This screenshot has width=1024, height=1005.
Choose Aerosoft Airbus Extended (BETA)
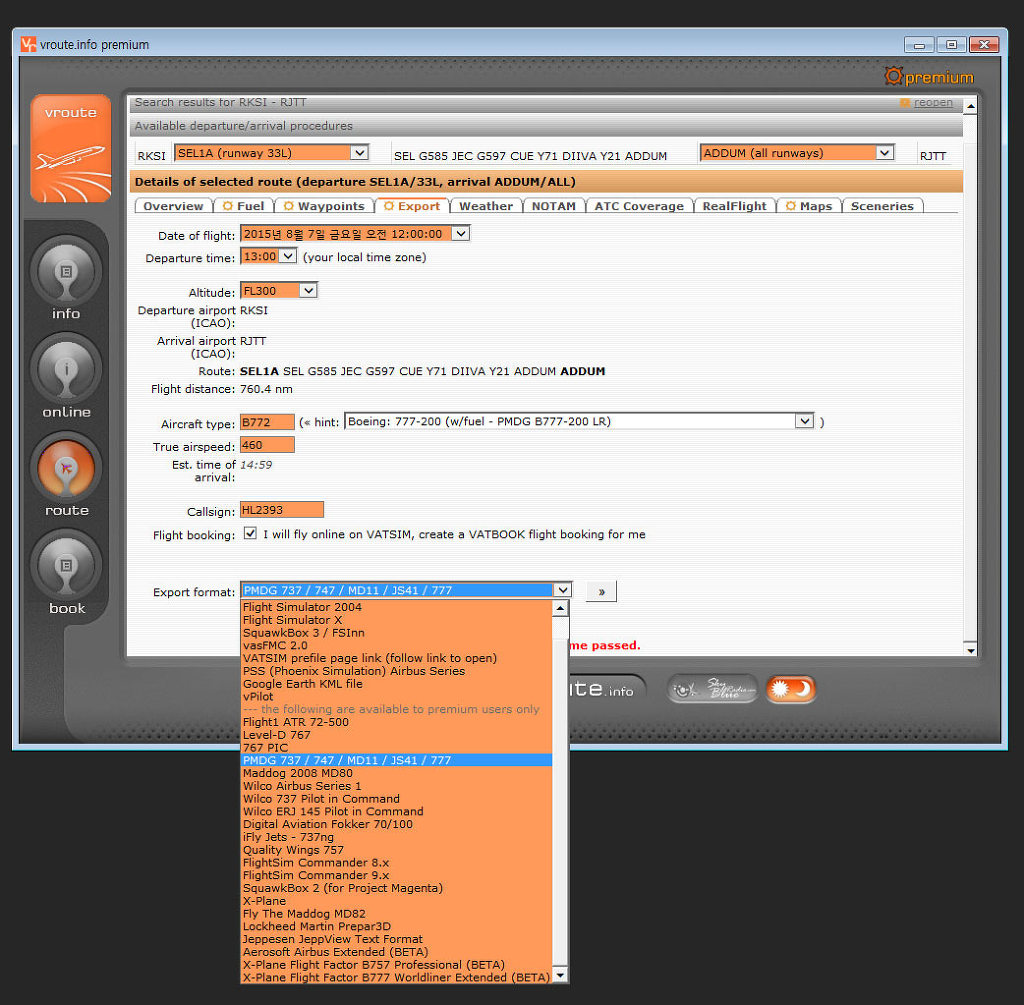396,952
